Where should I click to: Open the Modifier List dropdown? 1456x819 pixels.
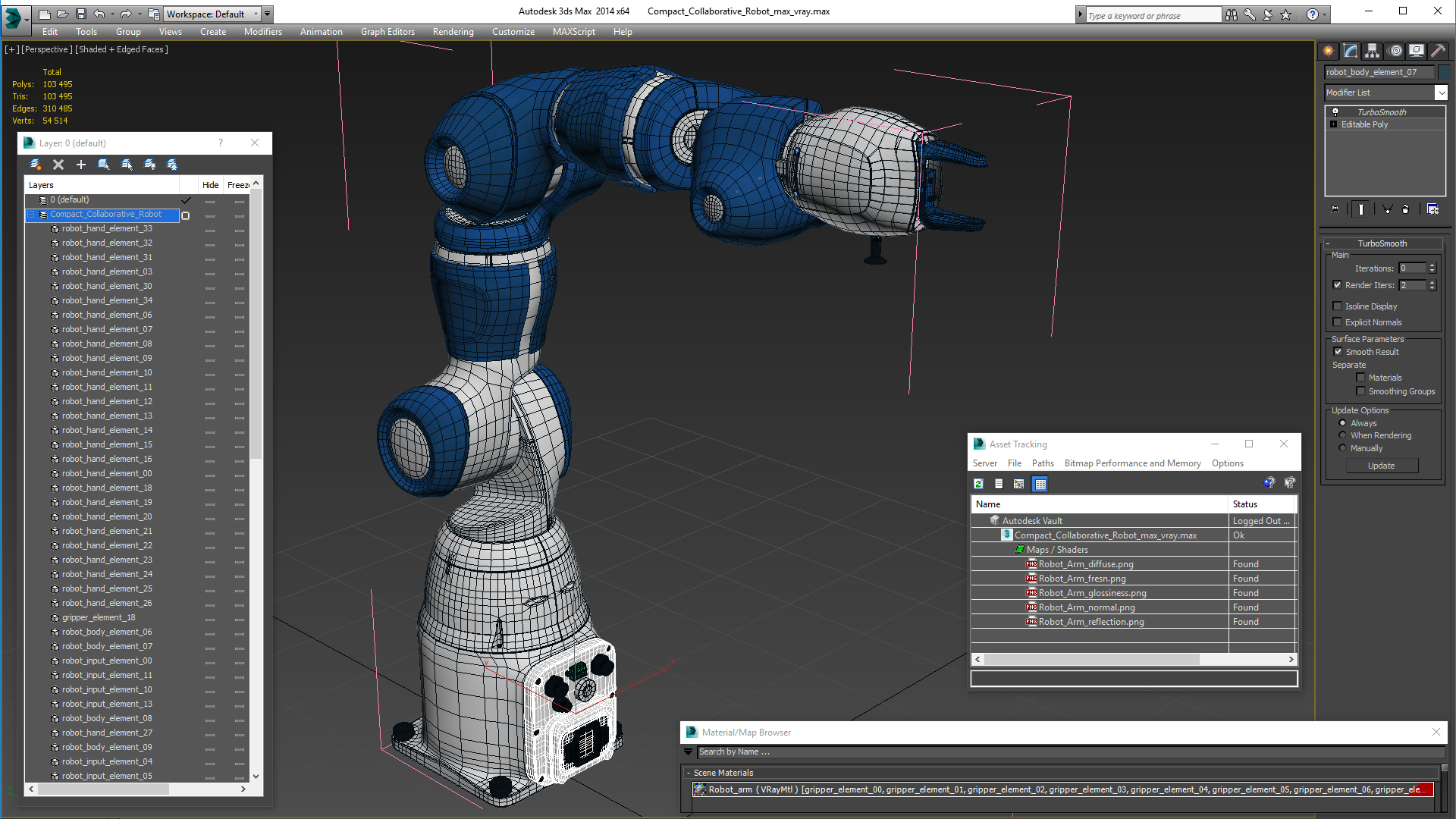pyautogui.click(x=1441, y=93)
